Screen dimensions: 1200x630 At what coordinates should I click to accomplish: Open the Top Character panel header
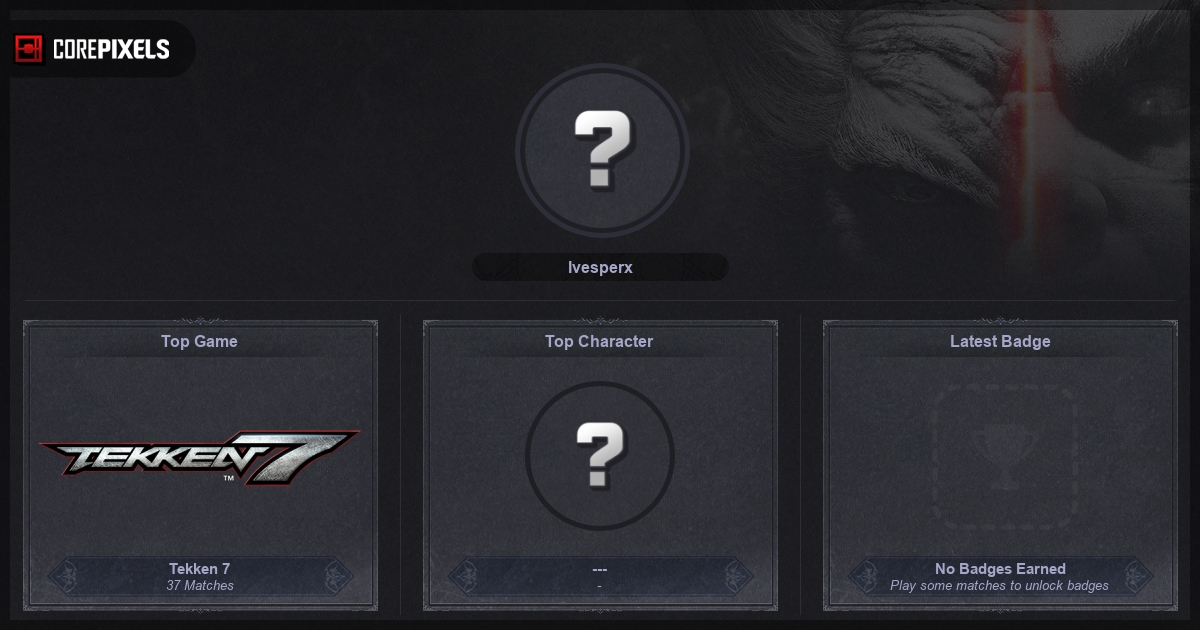point(599,341)
